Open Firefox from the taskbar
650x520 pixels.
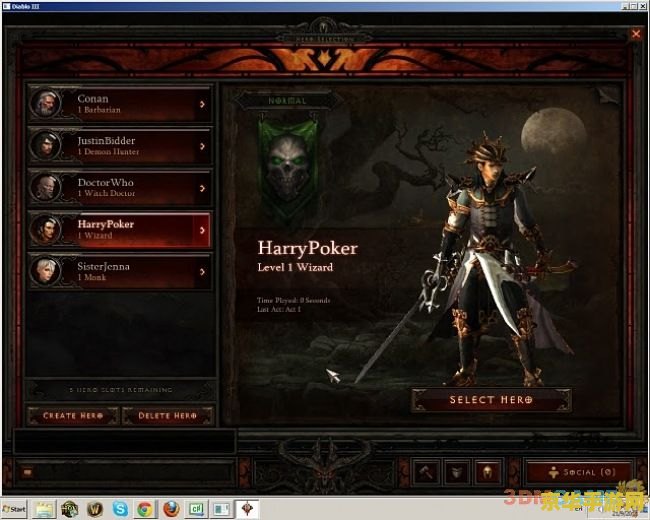point(171,509)
